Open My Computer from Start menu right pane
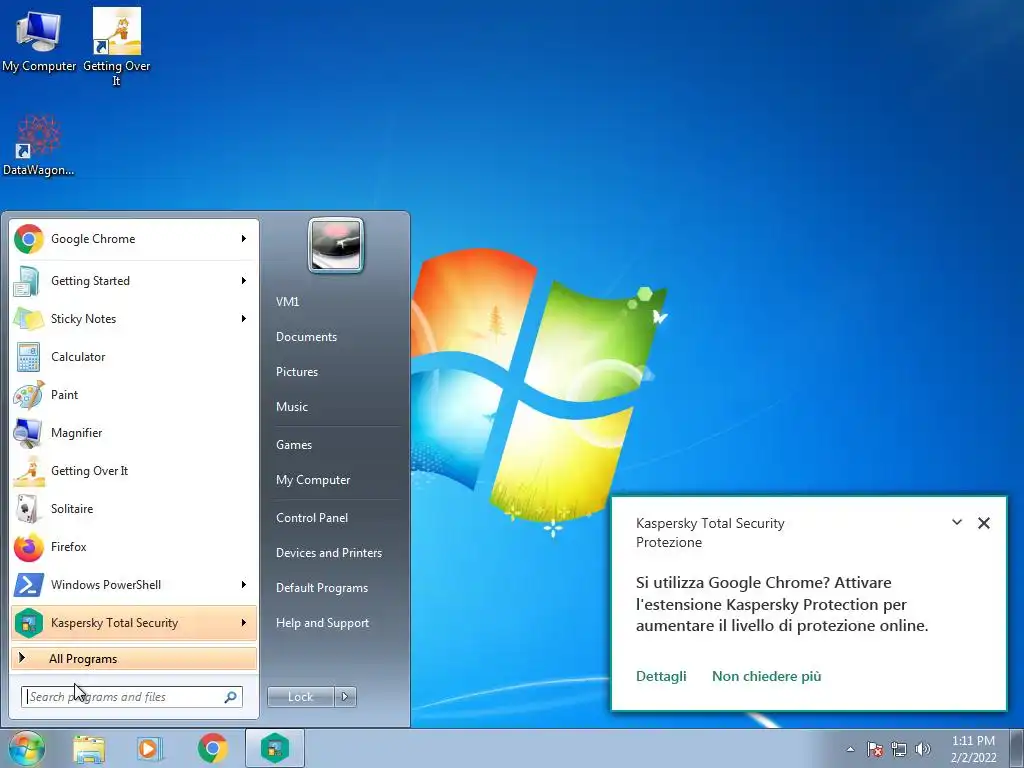 (x=313, y=480)
